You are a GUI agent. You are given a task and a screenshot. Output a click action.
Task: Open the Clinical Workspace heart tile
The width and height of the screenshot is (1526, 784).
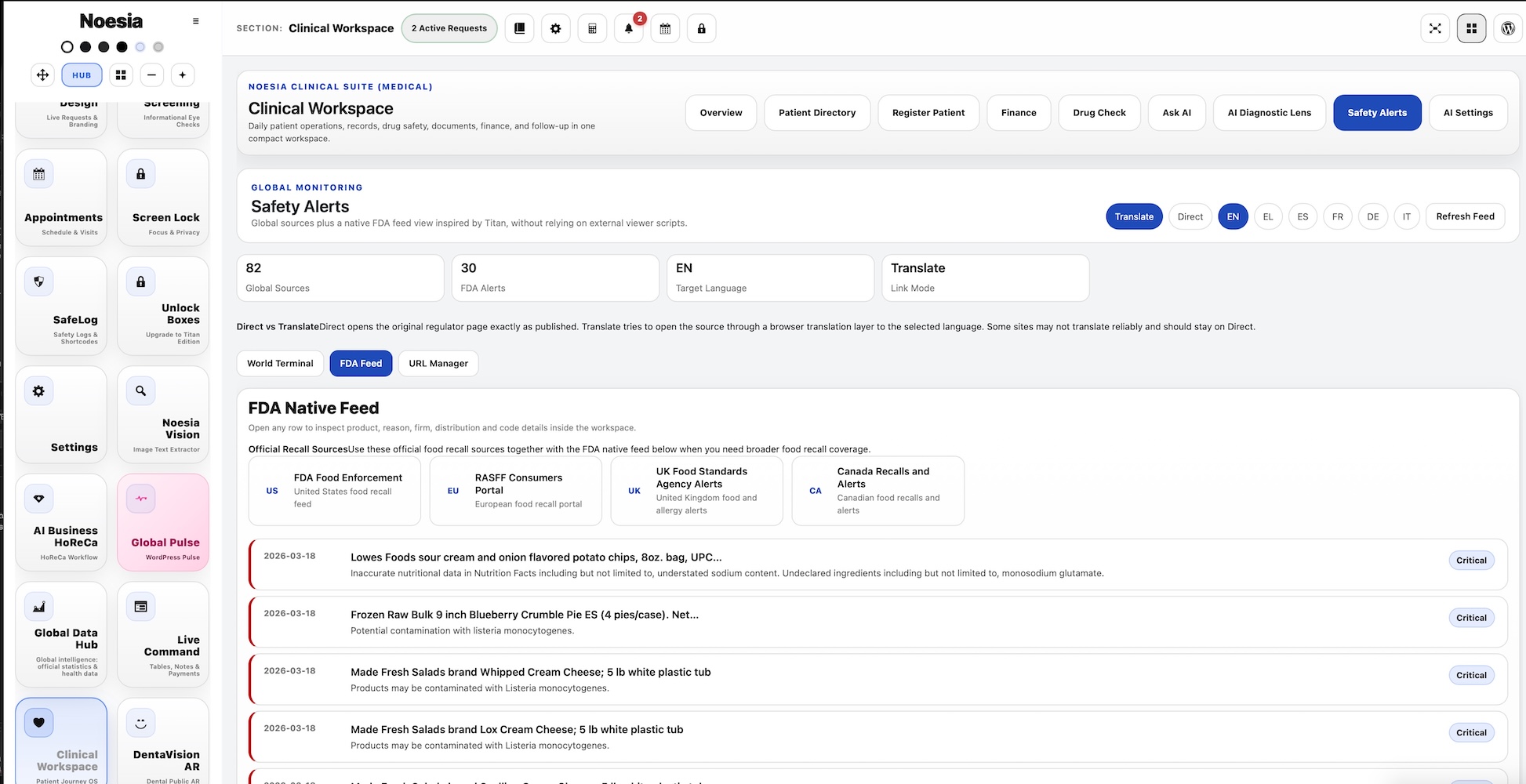pos(61,741)
